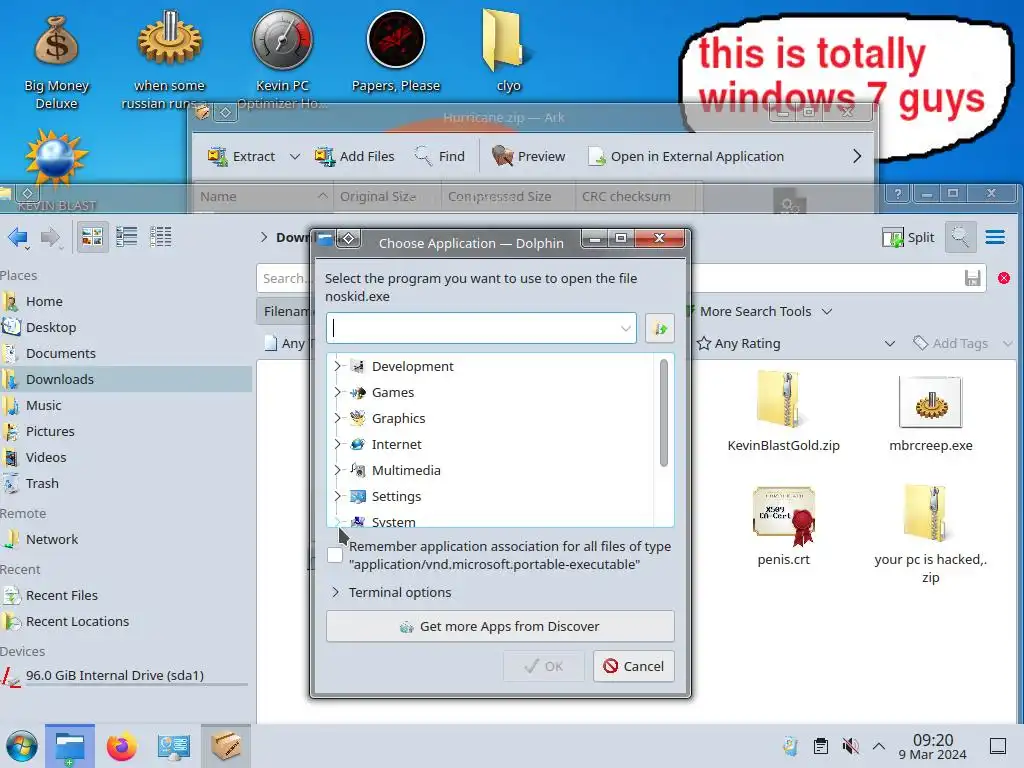Close the search bar red button
1024x768 pixels.
[1004, 279]
